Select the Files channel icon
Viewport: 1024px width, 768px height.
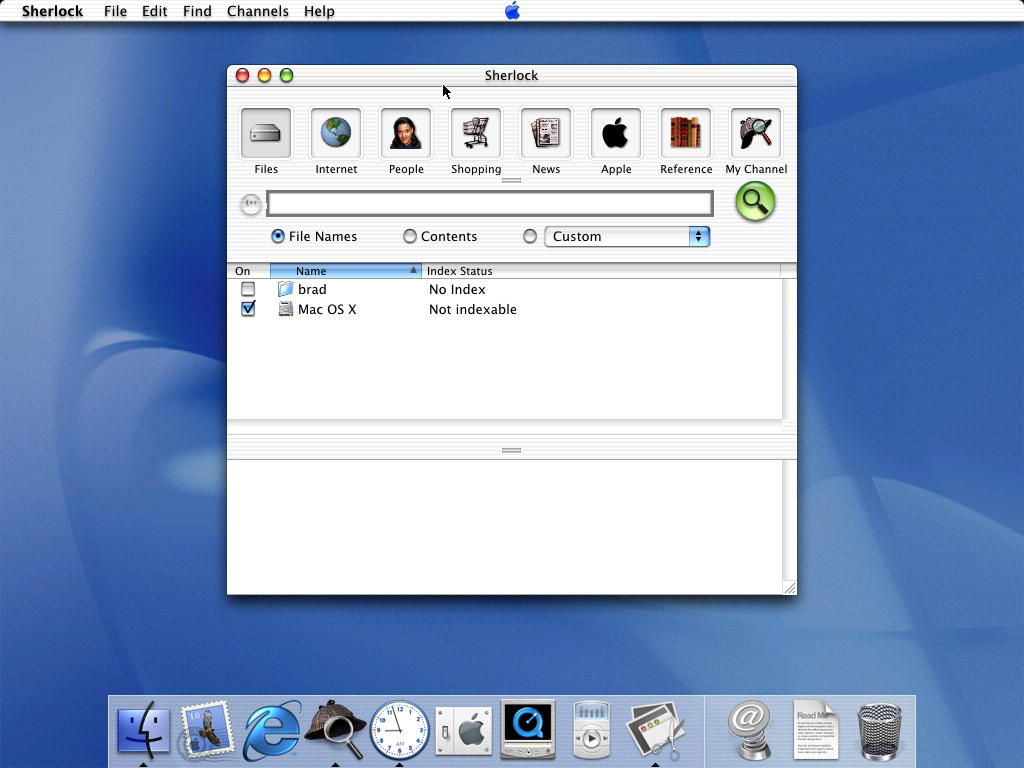pos(266,134)
